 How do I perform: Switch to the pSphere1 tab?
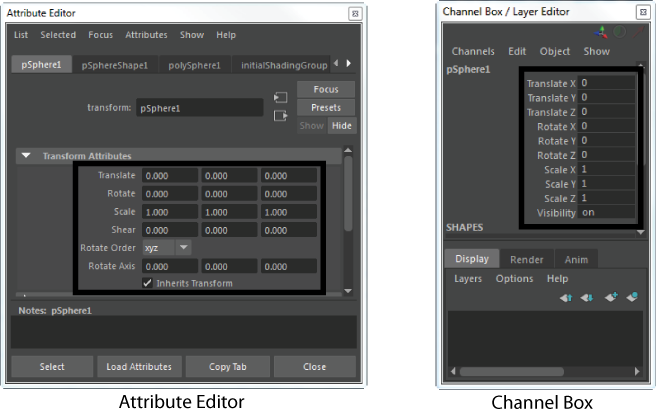(x=41, y=65)
